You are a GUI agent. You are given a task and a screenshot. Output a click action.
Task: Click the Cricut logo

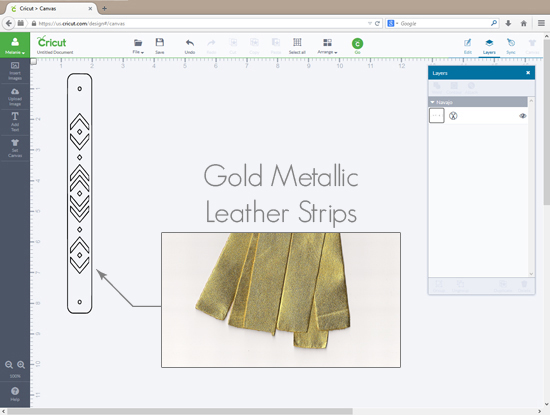[52, 42]
